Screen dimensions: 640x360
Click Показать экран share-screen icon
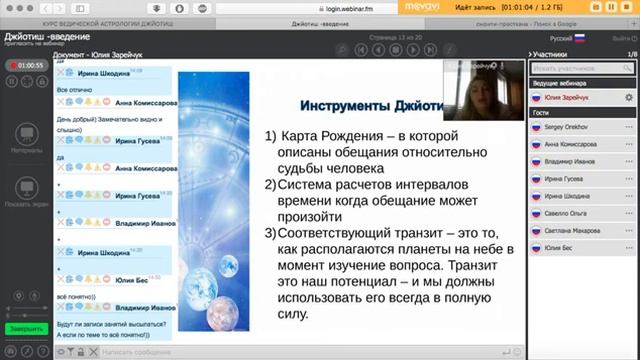click(x=27, y=188)
